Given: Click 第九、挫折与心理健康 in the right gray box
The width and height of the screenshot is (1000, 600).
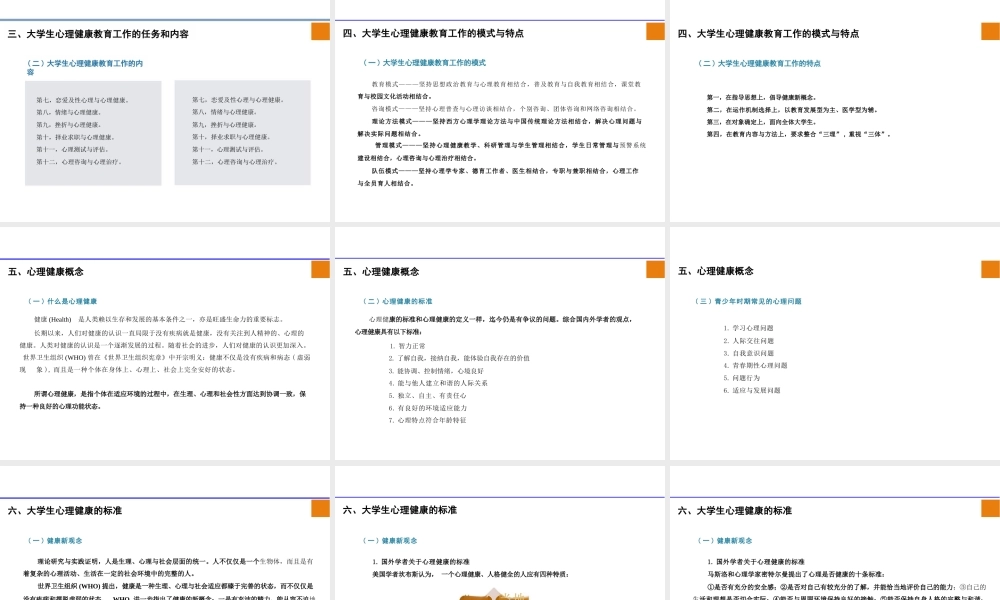Looking at the screenshot, I should click(224, 125).
